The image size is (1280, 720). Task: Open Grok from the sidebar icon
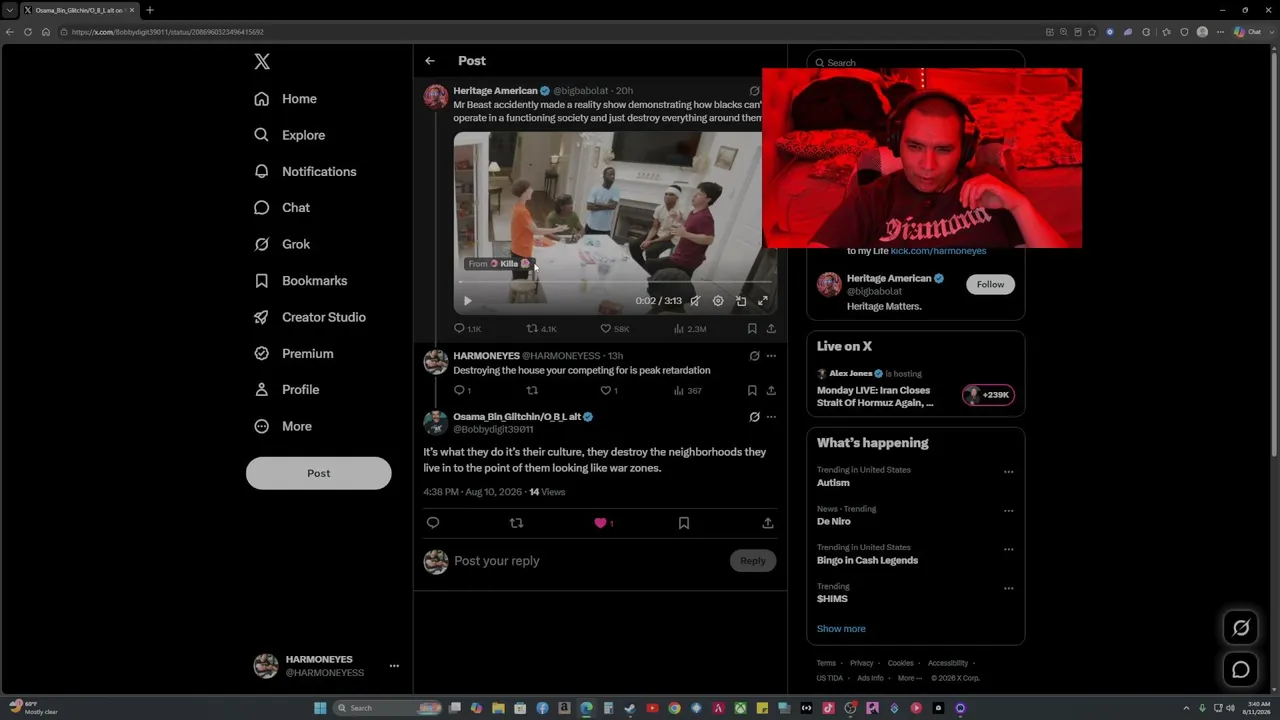click(x=262, y=244)
